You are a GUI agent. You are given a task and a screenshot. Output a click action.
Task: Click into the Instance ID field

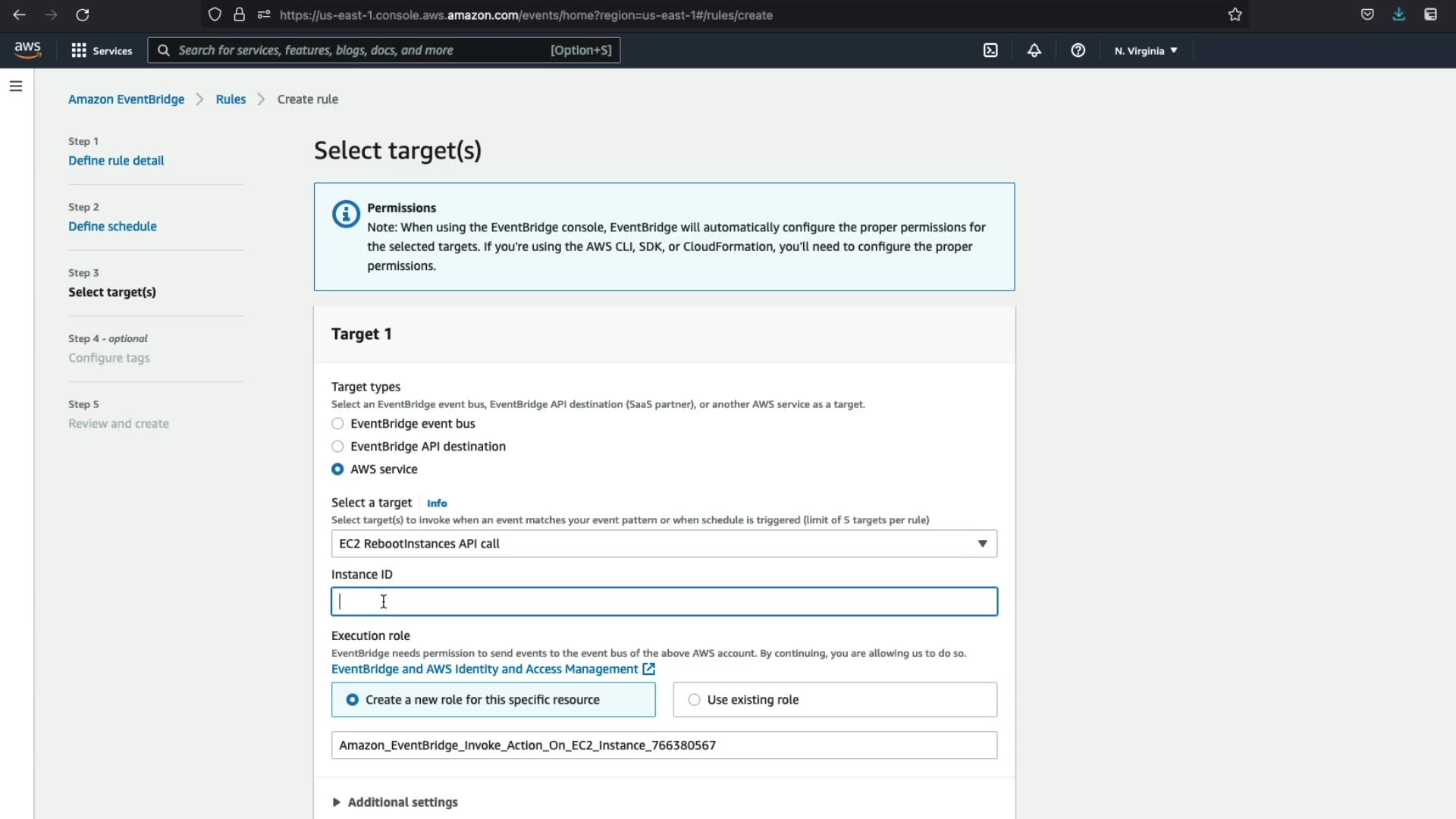[x=664, y=602]
